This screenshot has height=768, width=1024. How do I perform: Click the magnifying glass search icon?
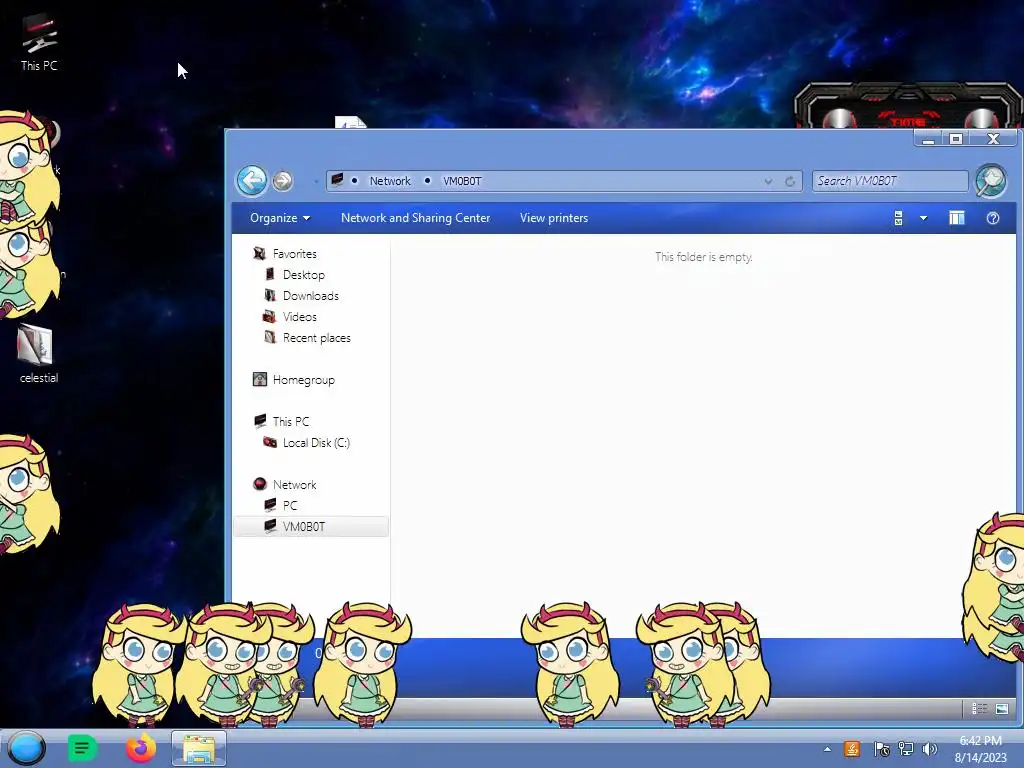pos(990,180)
